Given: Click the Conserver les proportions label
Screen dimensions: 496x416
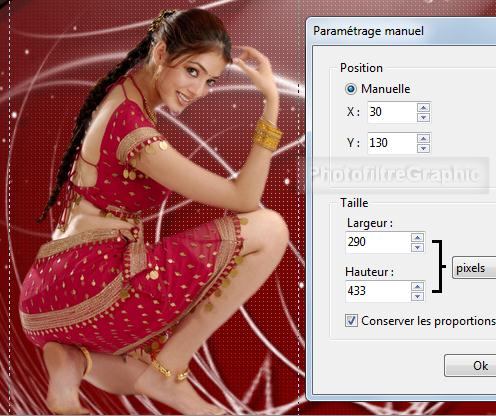Looking at the screenshot, I should click(x=428, y=321).
